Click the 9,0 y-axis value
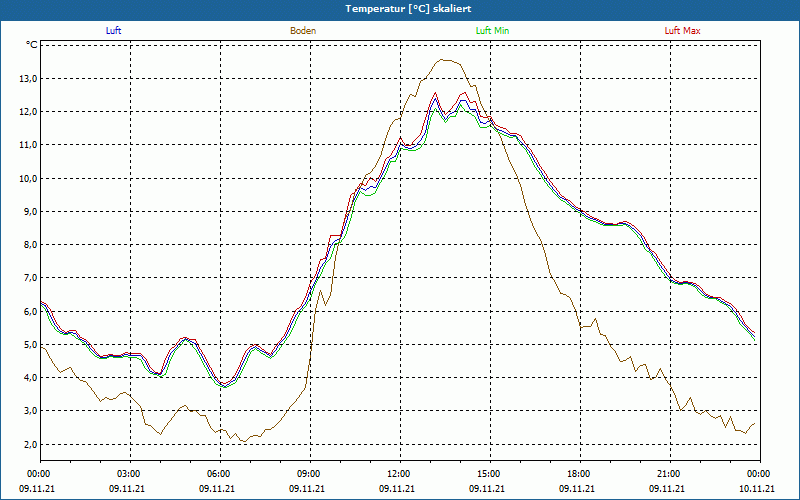This screenshot has height=500, width=800. point(31,212)
